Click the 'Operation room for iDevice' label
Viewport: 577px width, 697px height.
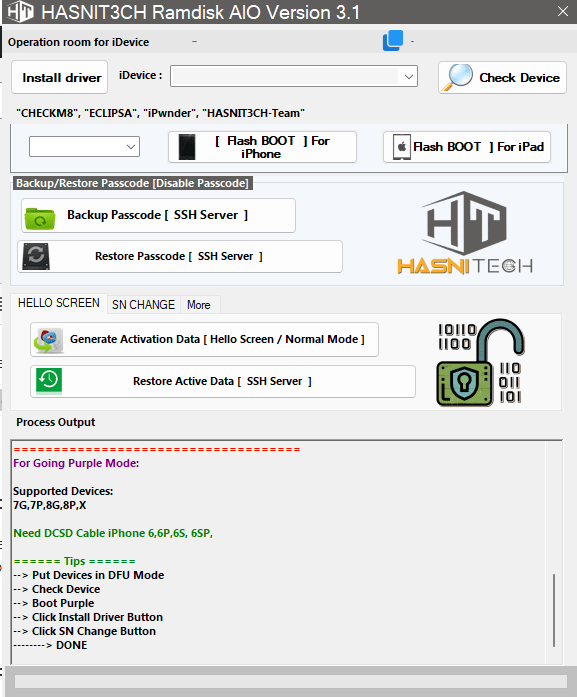point(79,42)
